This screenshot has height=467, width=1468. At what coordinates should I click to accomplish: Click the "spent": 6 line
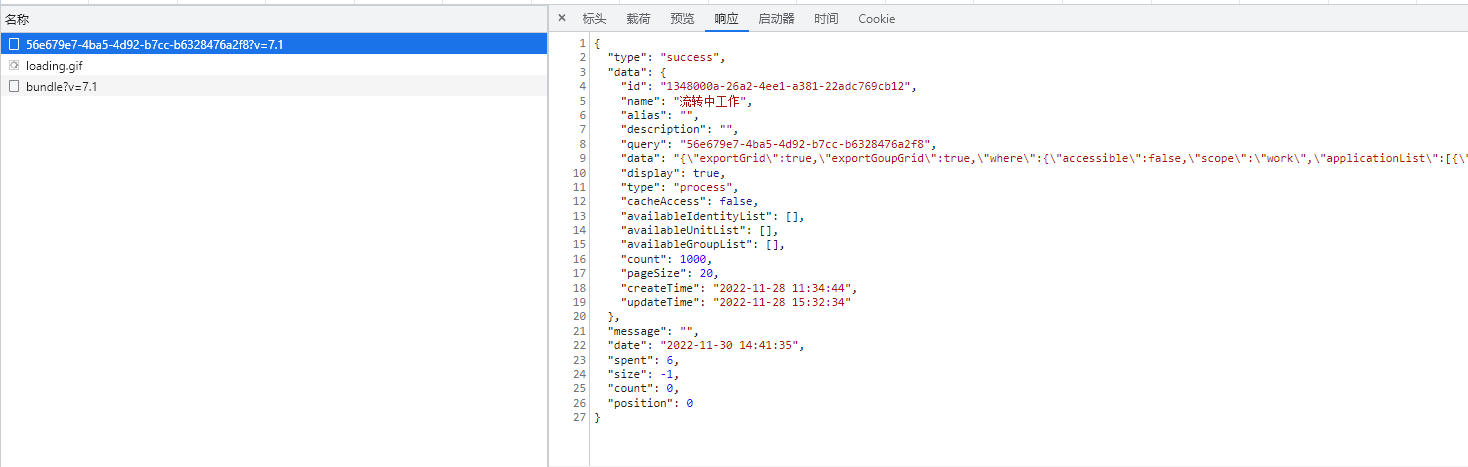(x=644, y=360)
